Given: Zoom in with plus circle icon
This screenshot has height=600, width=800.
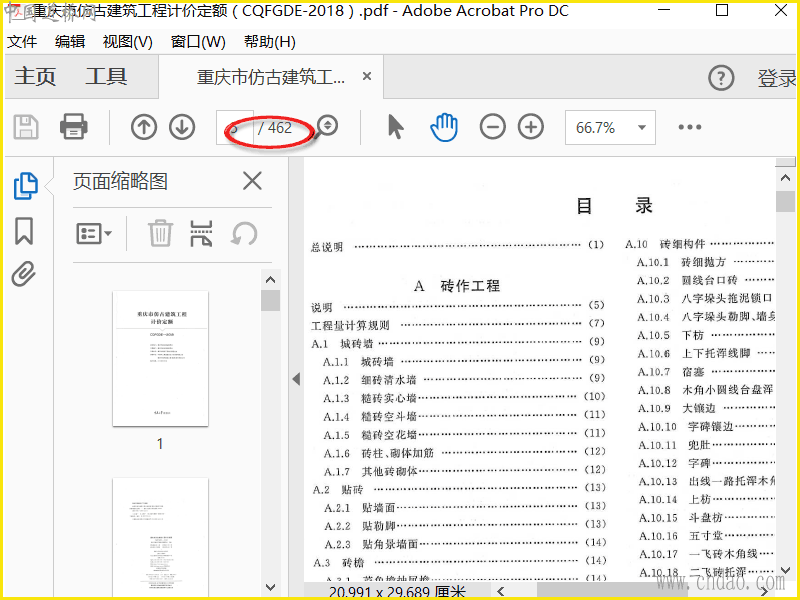Looking at the screenshot, I should click(531, 127).
